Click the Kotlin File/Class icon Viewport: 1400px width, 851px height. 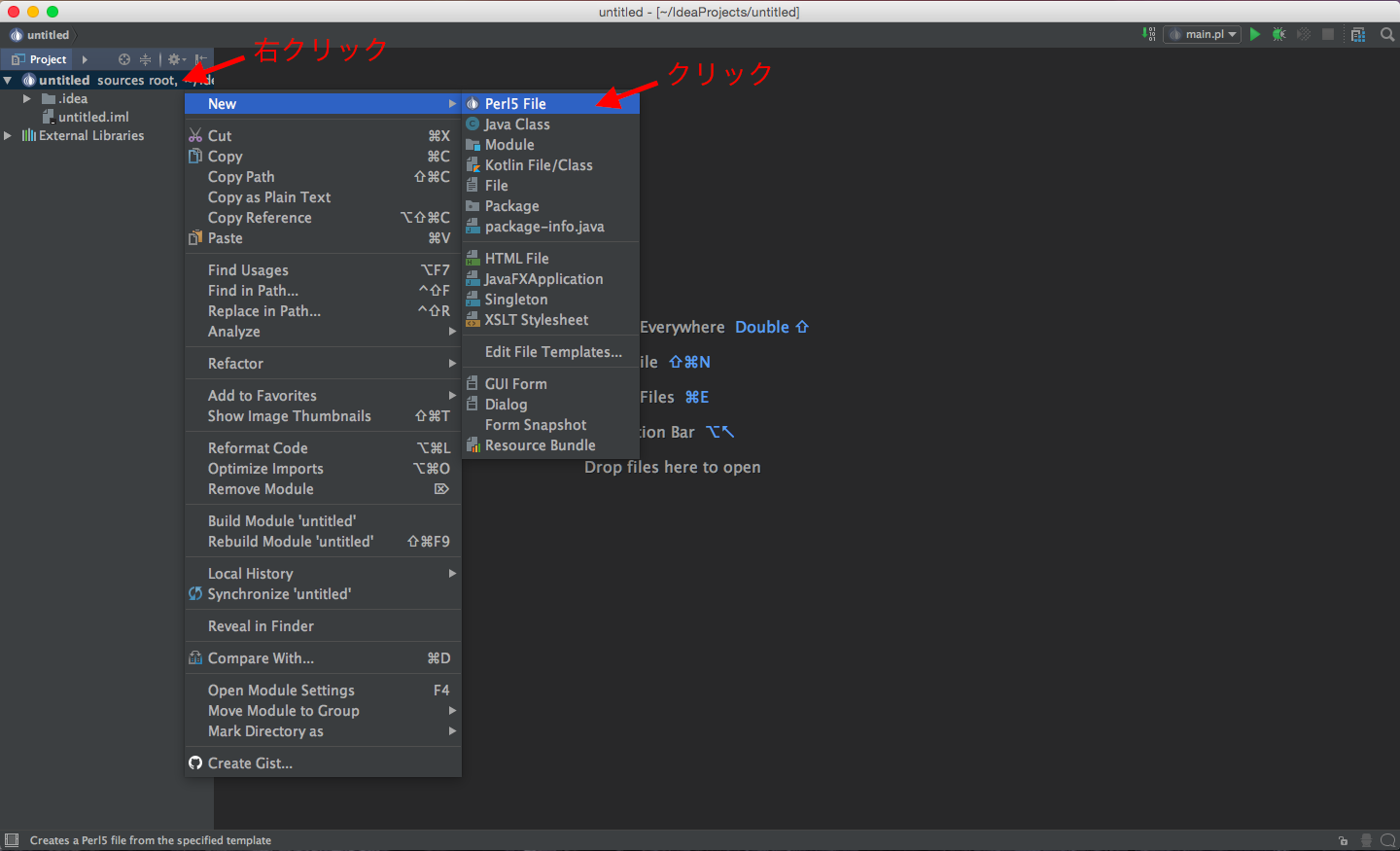(472, 165)
